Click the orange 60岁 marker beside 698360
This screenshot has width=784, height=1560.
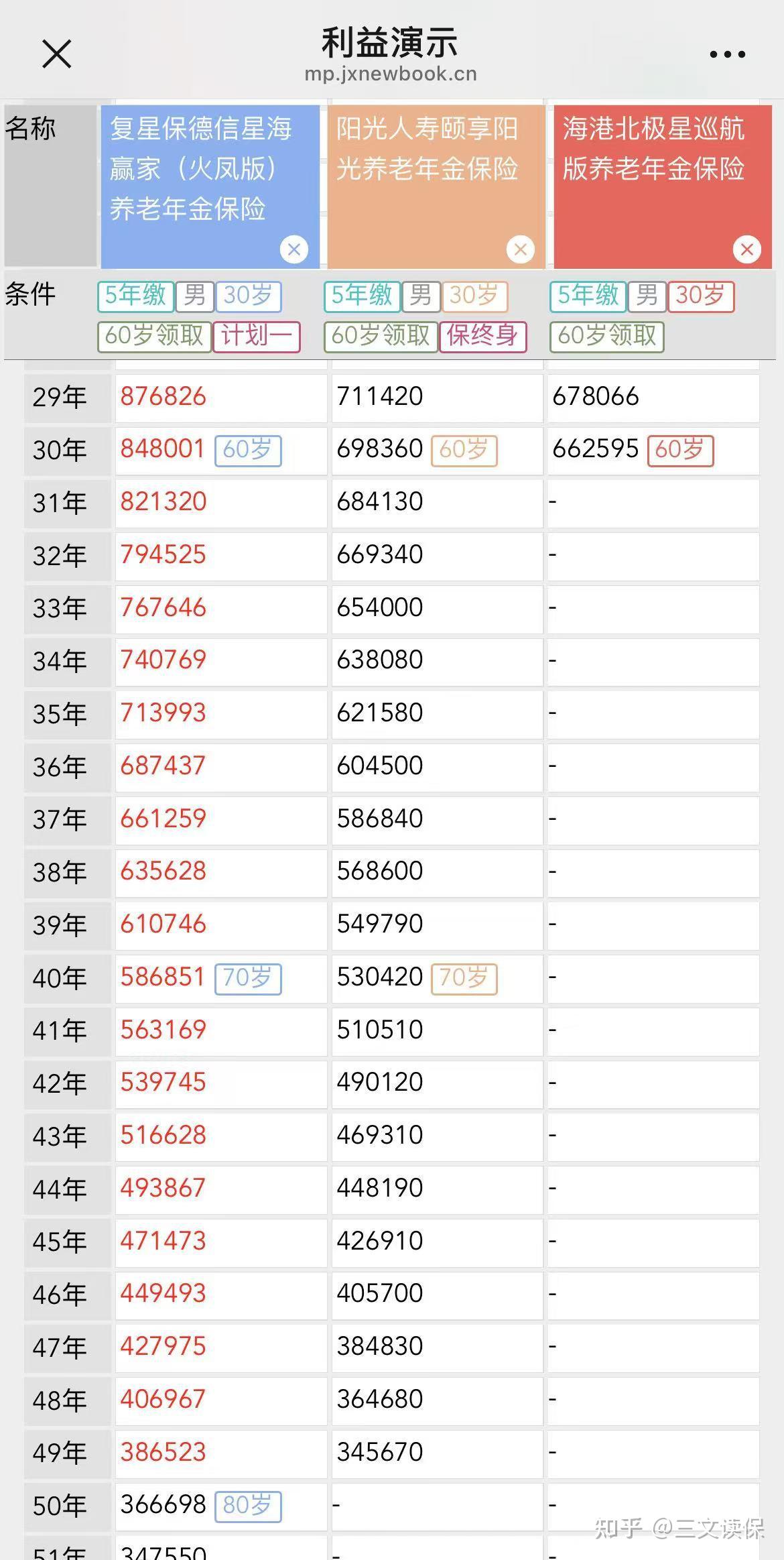(464, 450)
